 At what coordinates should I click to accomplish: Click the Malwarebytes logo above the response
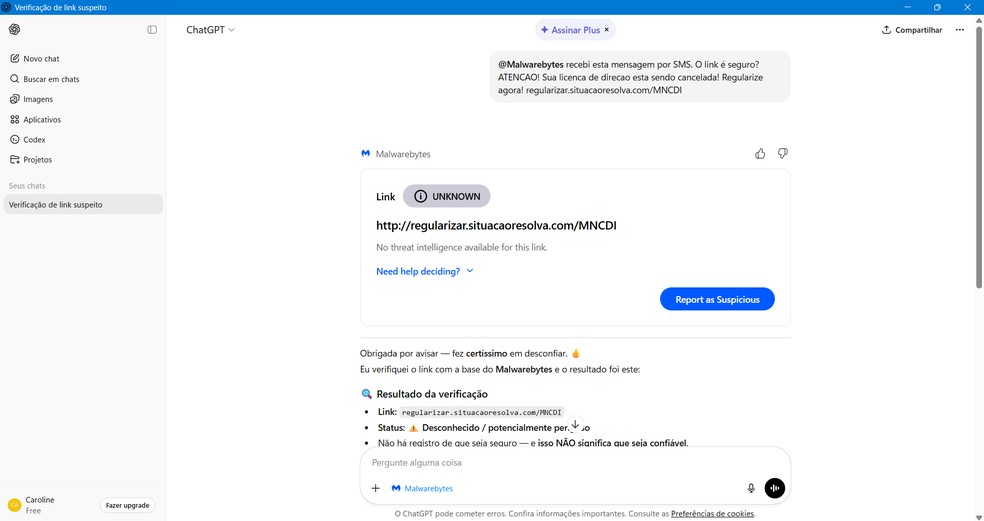365,154
